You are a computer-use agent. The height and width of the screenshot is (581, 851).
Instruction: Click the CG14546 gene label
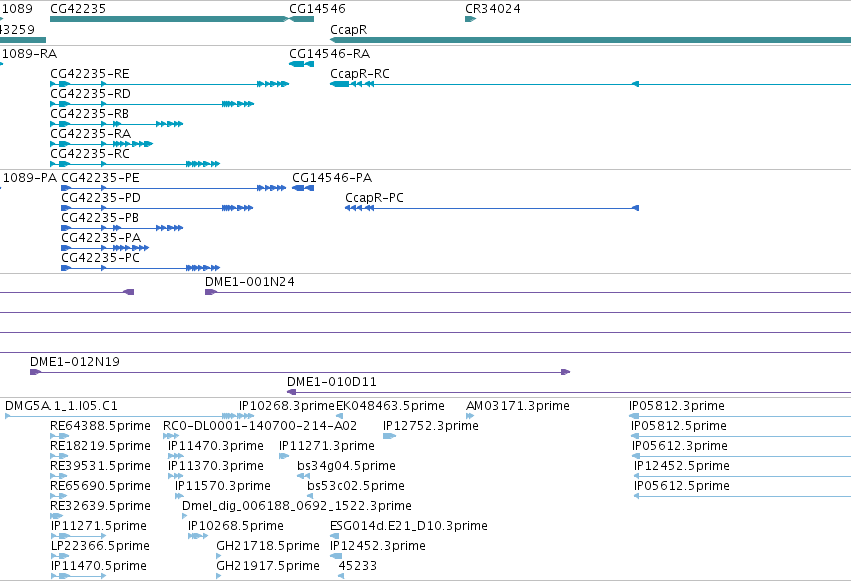(317, 9)
